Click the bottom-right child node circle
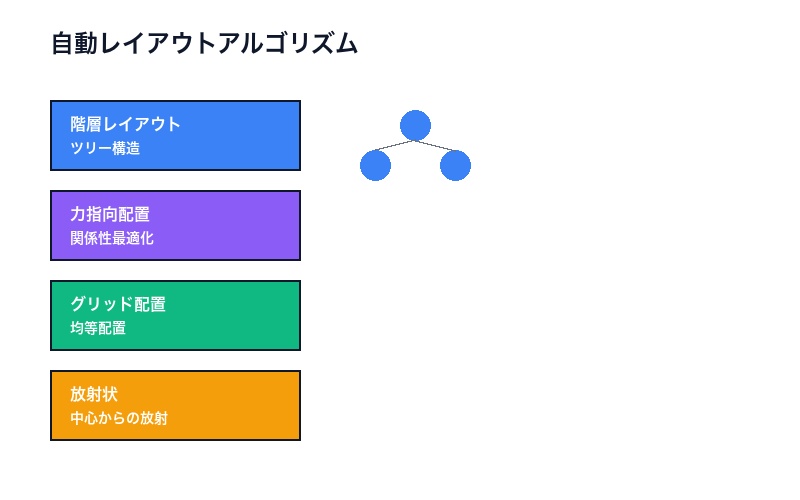The width and height of the screenshot is (800, 500). coord(455,165)
